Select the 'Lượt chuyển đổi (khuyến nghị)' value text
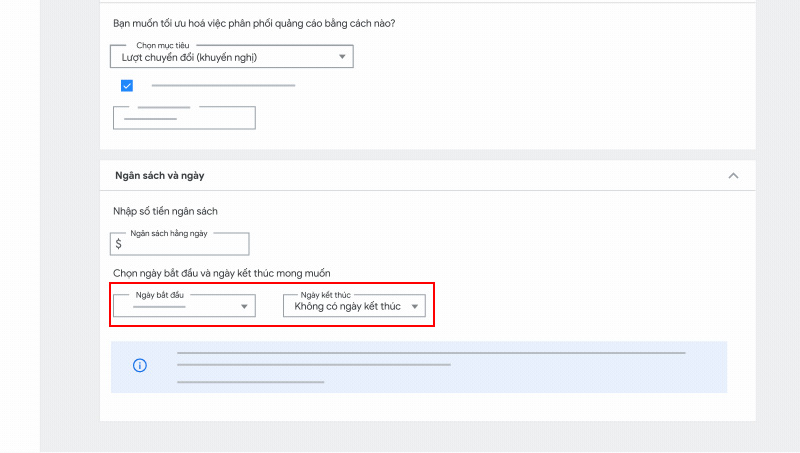 pyautogui.click(x=183, y=58)
